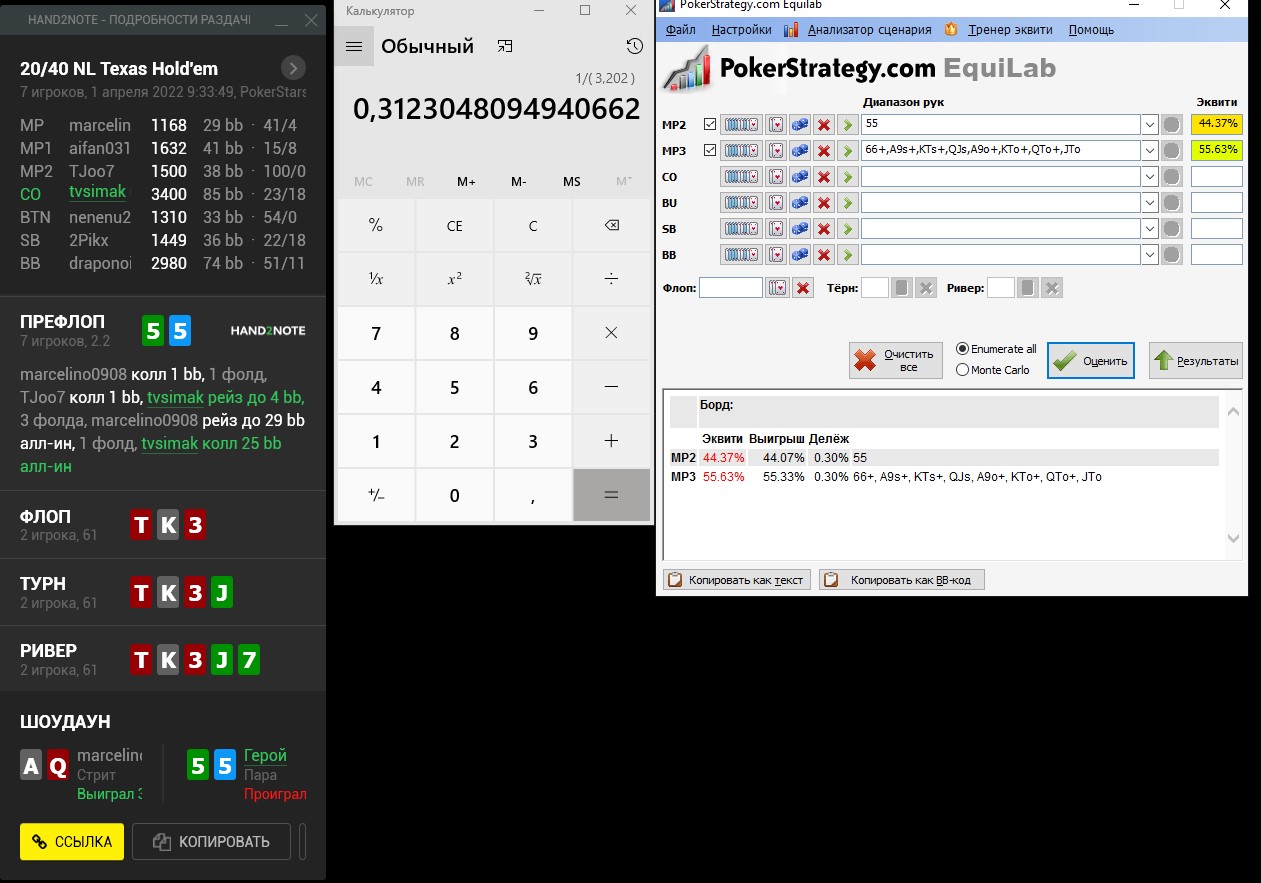Click the random dice icon in CO row

pos(800,176)
